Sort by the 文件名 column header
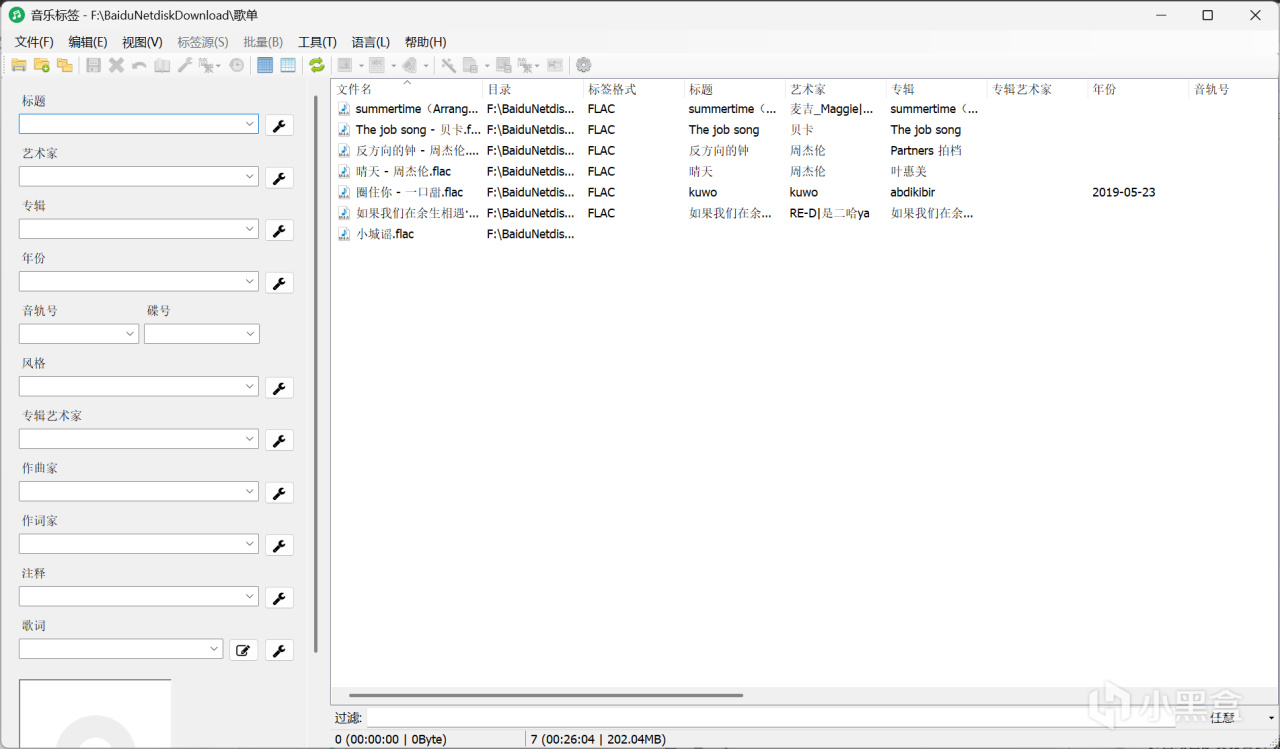 (407, 89)
